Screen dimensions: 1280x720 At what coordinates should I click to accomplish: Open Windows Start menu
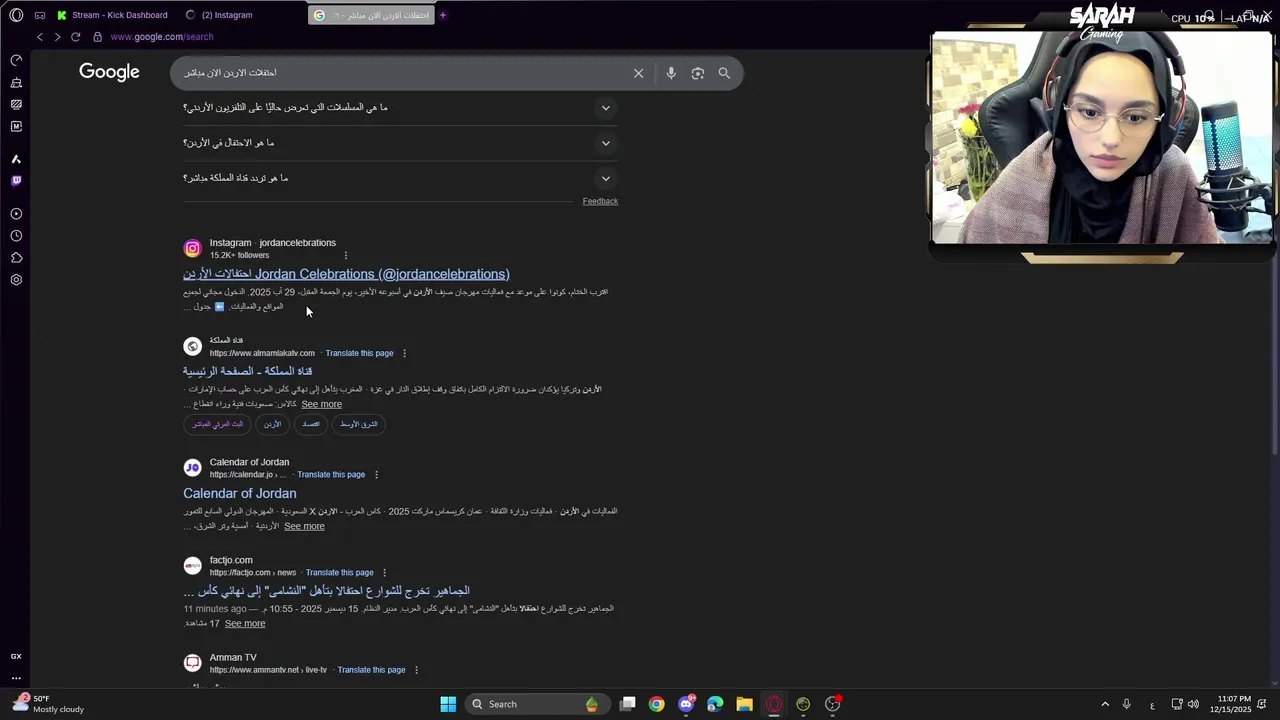(x=448, y=704)
